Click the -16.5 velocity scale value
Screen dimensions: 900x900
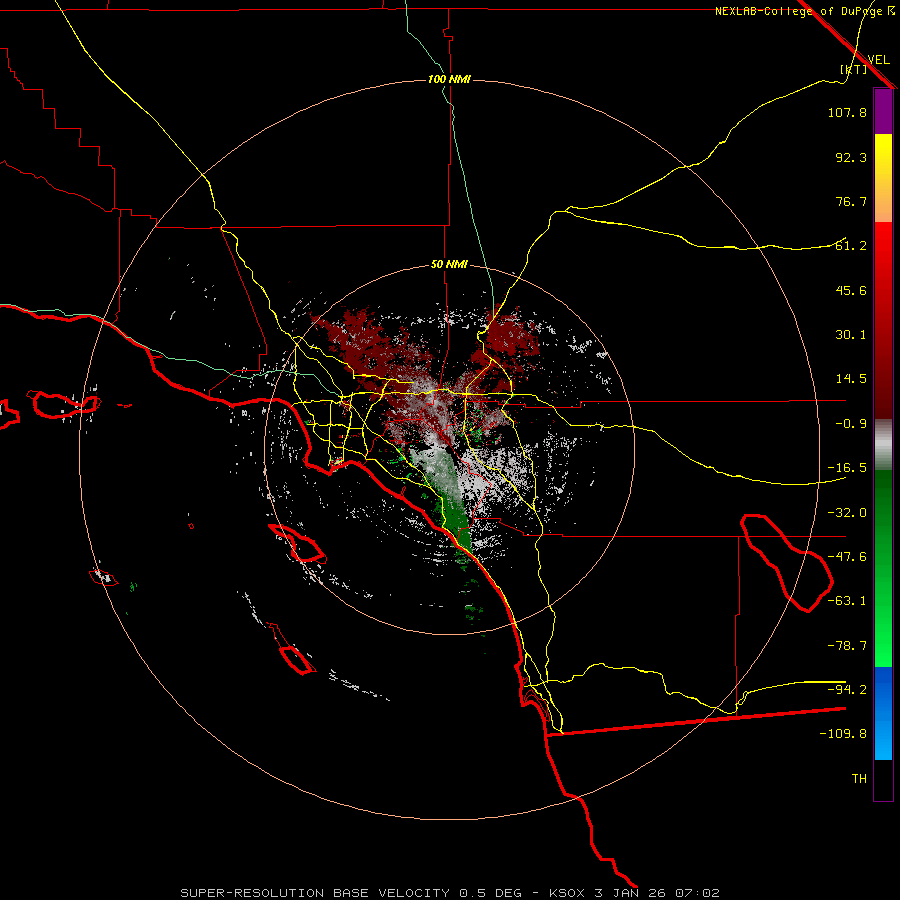(x=847, y=468)
